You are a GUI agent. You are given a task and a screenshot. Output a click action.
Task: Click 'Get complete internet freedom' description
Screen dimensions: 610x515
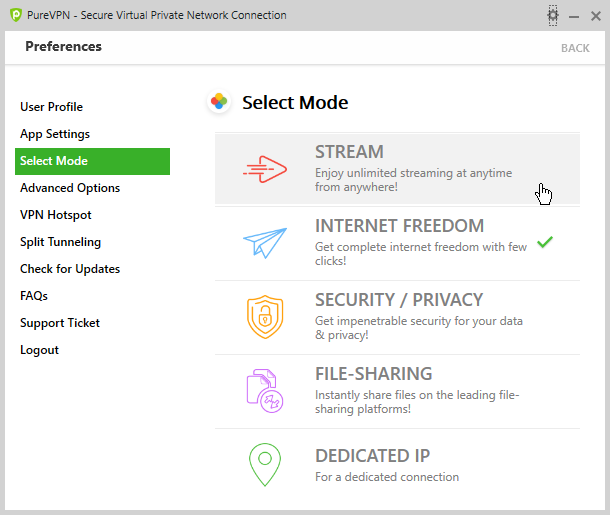[421, 254]
